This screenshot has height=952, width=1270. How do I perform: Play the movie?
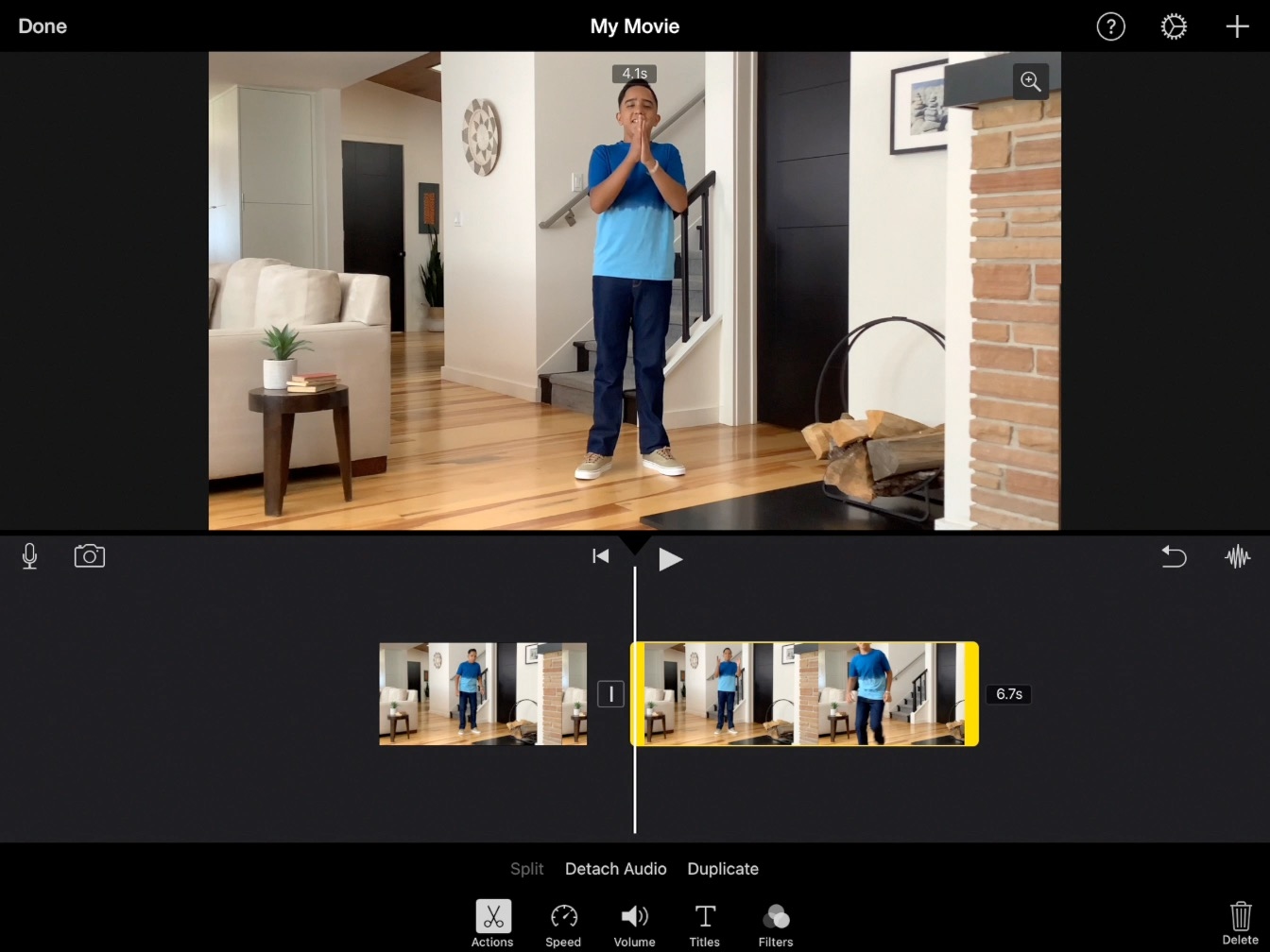click(x=670, y=559)
